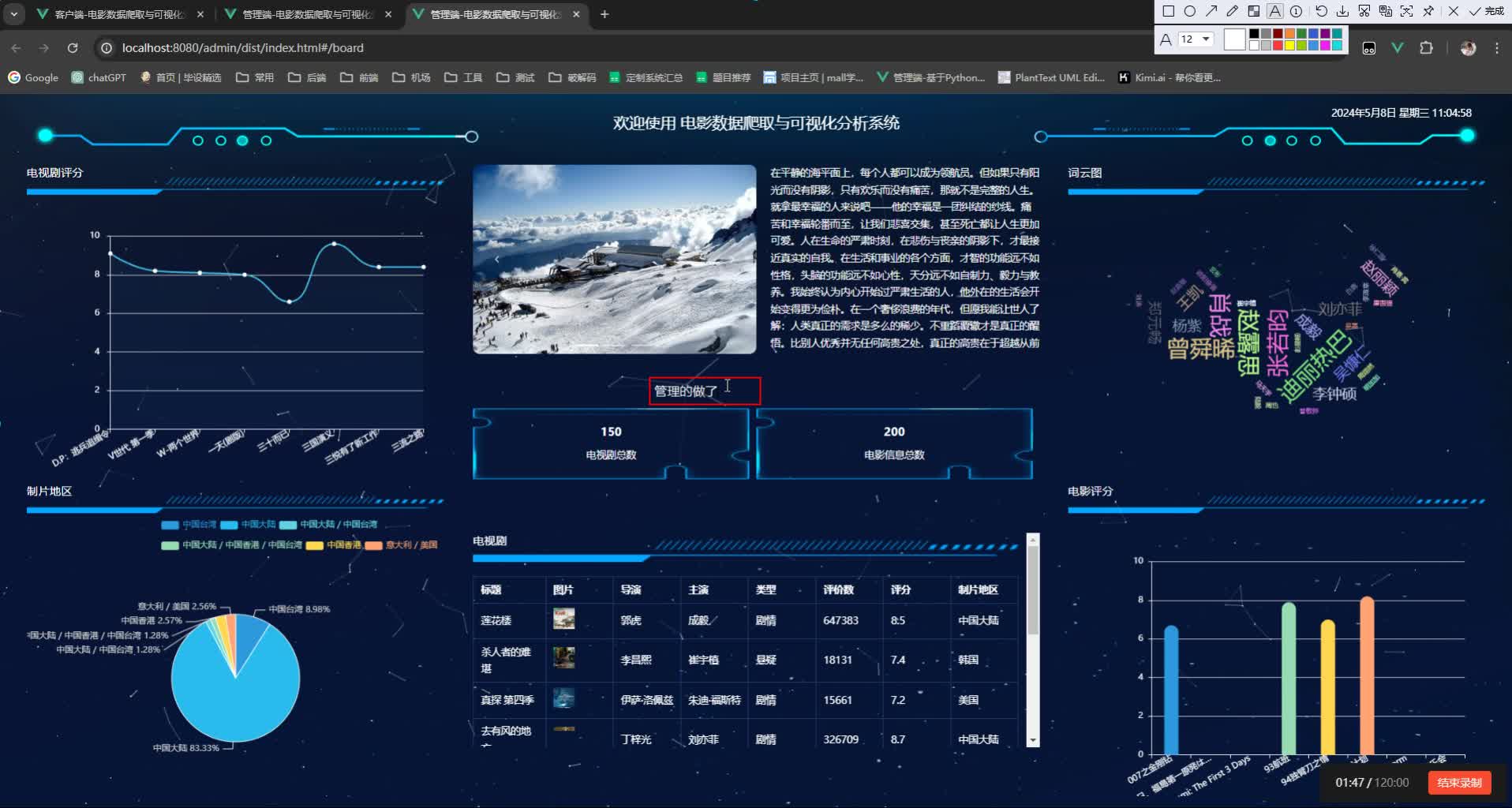This screenshot has width=1512, height=808.
Task: Select the text annotation tool
Action: (x=1275, y=11)
